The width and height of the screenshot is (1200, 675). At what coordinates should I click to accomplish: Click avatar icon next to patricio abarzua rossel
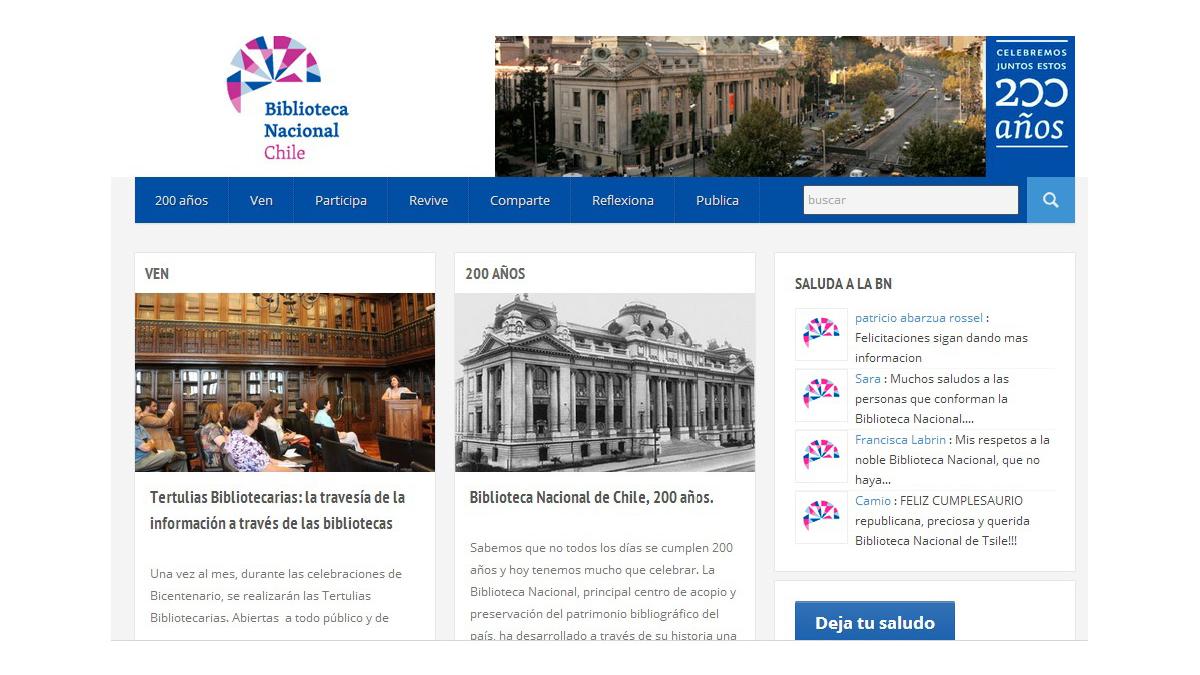pos(821,334)
